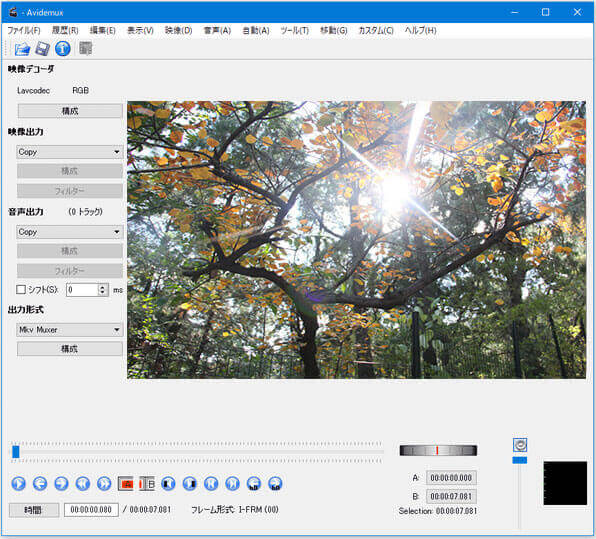This screenshot has width=596, height=539.
Task: Set selection start marker A
Action: (x=126, y=484)
